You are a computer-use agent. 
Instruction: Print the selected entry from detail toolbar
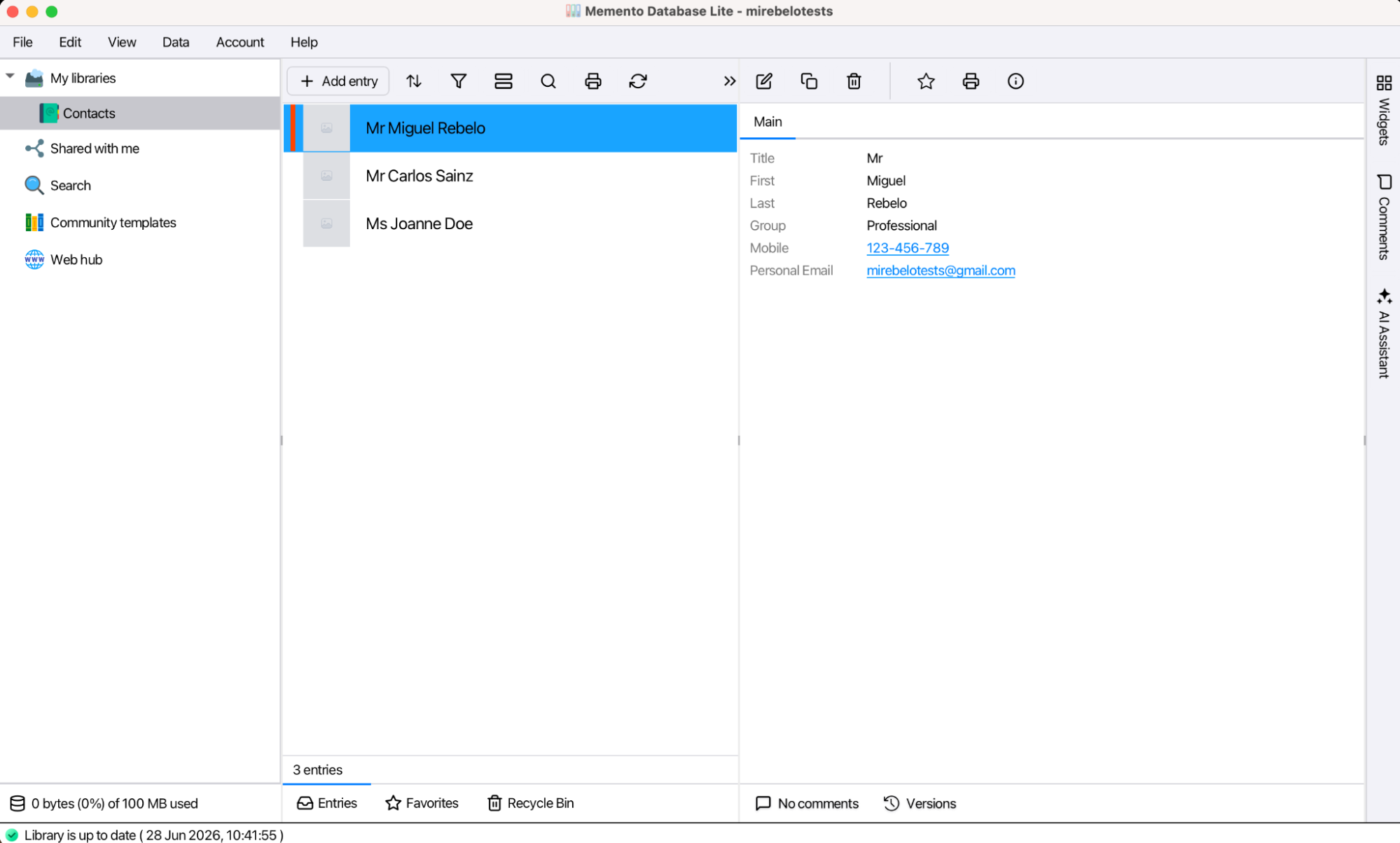tap(971, 81)
